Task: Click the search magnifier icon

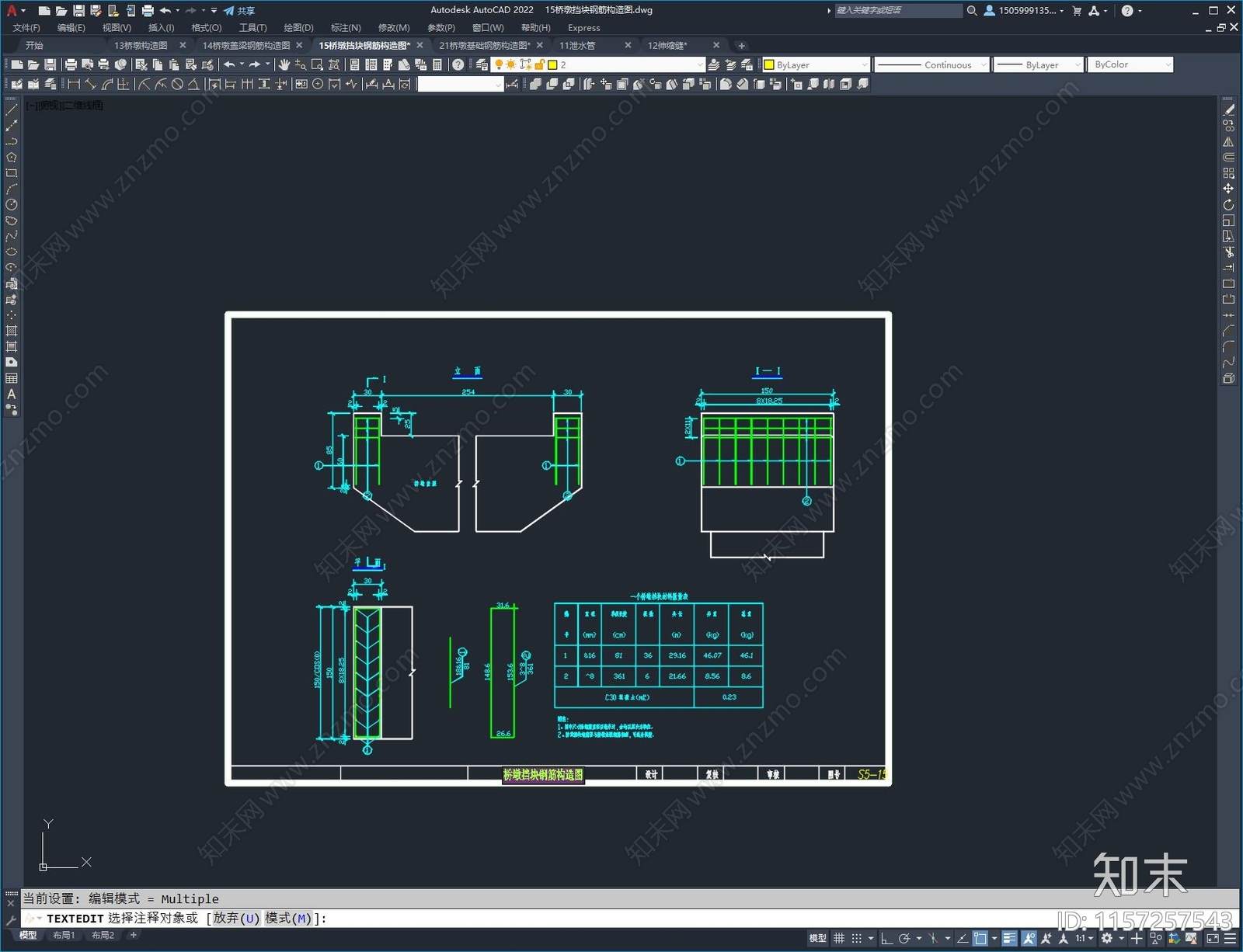Action: click(x=972, y=11)
